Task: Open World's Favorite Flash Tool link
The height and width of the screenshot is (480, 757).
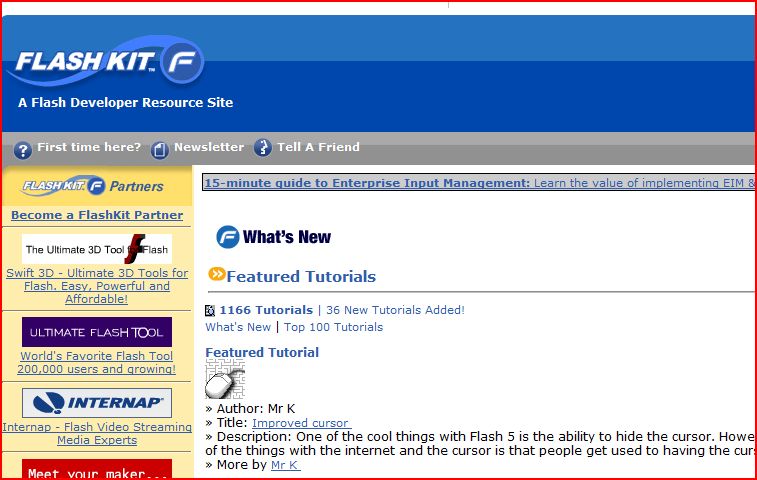Action: 97,362
